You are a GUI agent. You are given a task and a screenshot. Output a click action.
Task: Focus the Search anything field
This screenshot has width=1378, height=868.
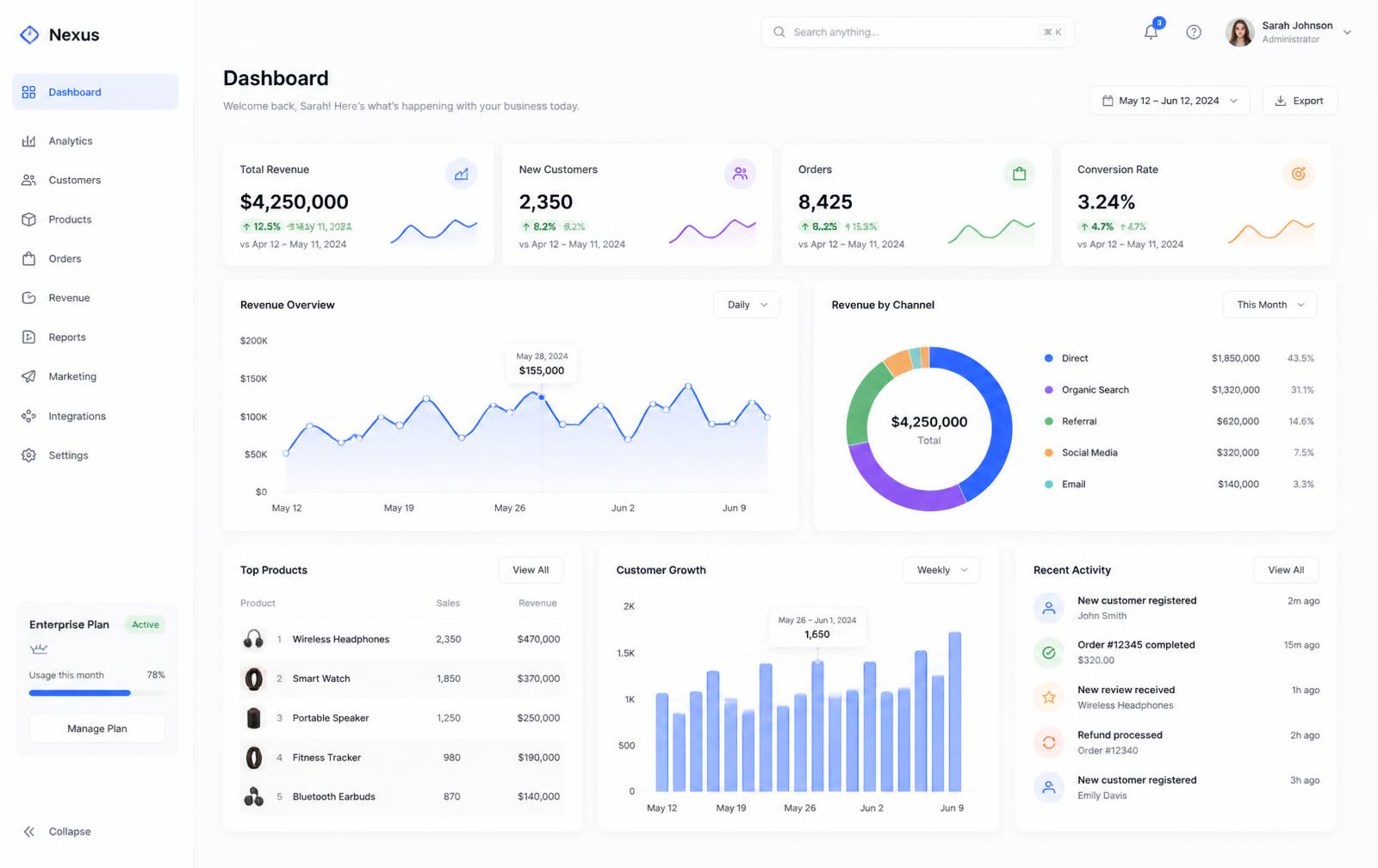click(917, 32)
